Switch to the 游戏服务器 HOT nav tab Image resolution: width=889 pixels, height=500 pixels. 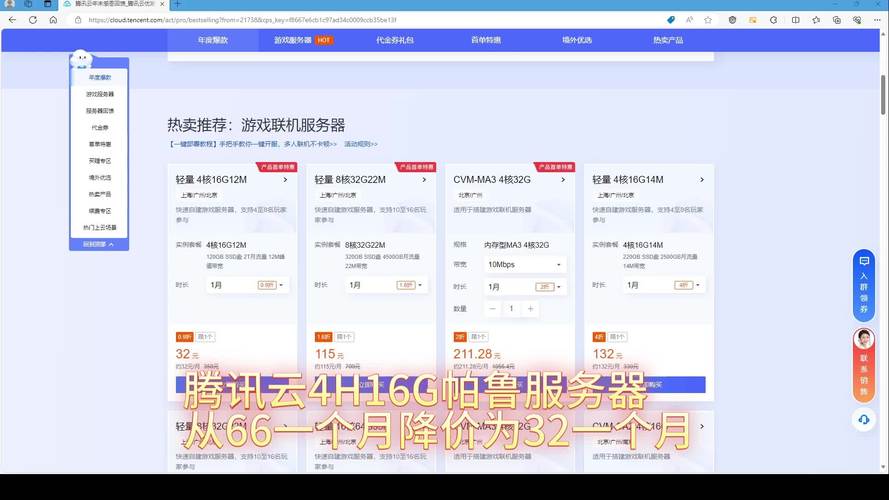click(x=303, y=40)
